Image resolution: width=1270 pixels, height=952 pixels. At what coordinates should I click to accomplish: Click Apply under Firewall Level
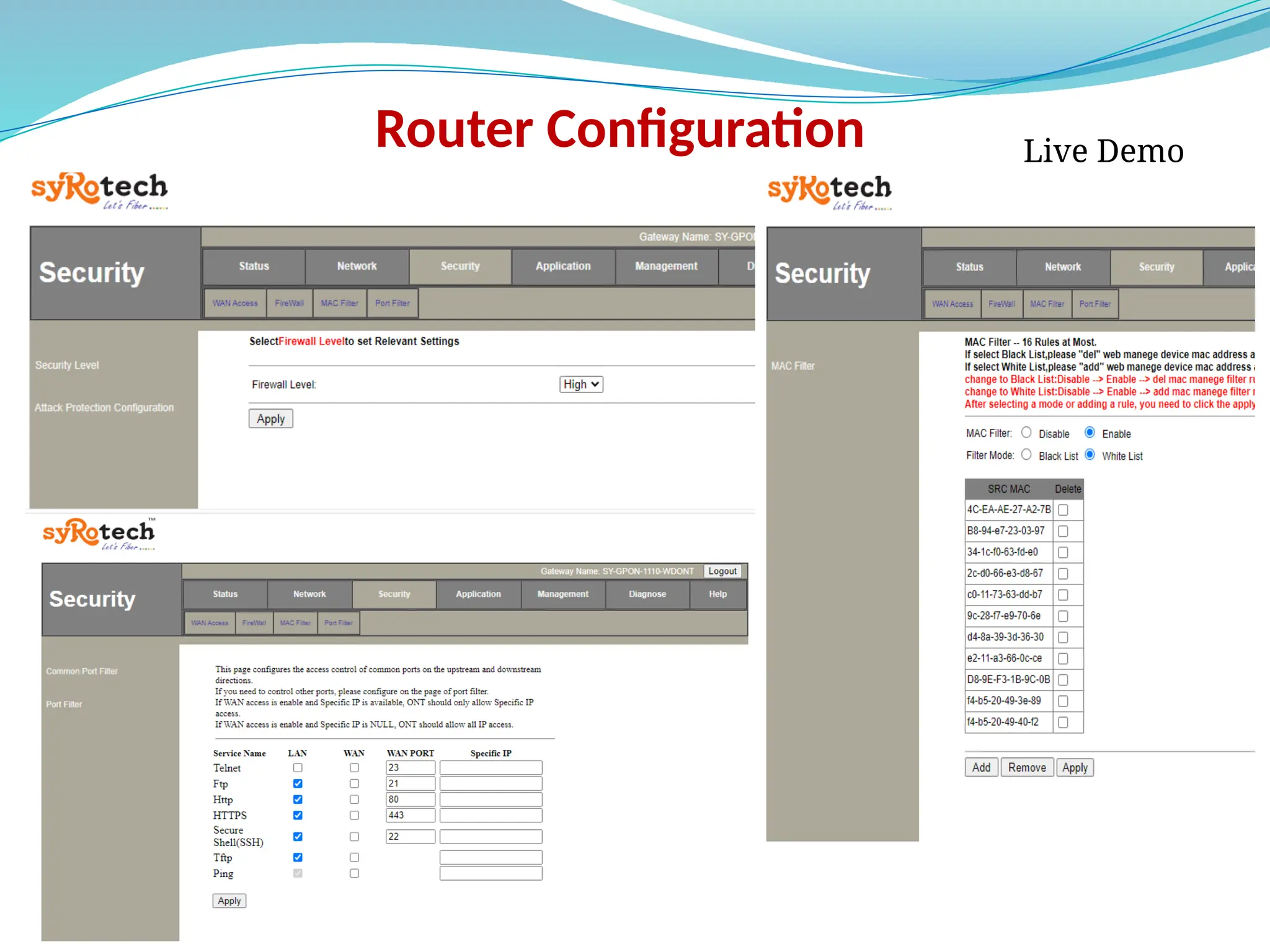pos(271,419)
